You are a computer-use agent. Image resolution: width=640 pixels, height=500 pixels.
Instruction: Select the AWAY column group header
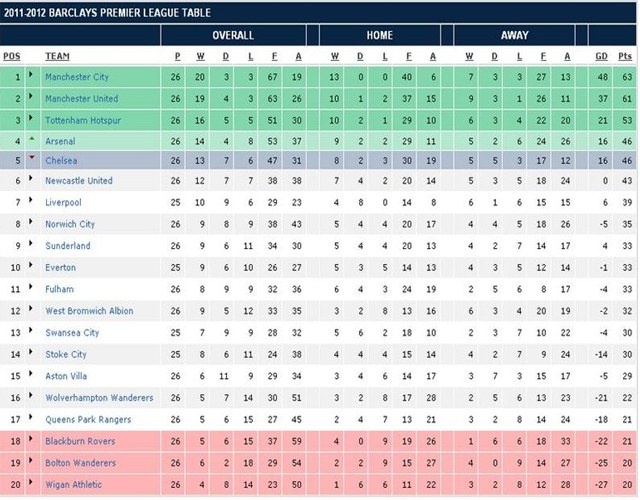515,34
